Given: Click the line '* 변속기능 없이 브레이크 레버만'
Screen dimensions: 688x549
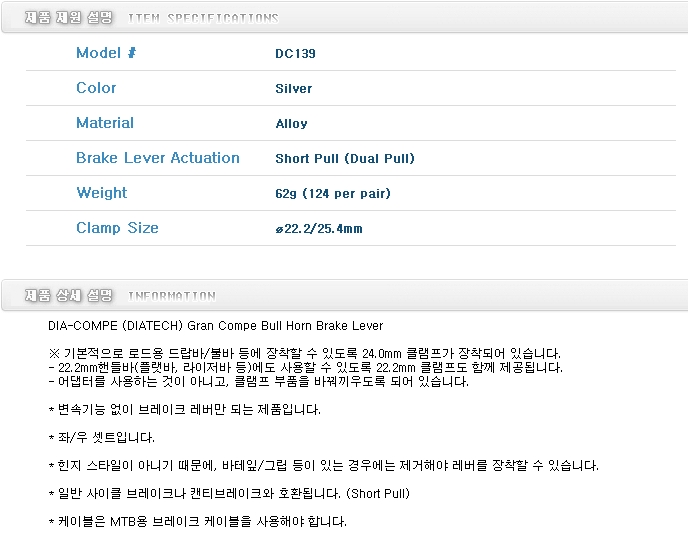Looking at the screenshot, I should click(185, 409).
